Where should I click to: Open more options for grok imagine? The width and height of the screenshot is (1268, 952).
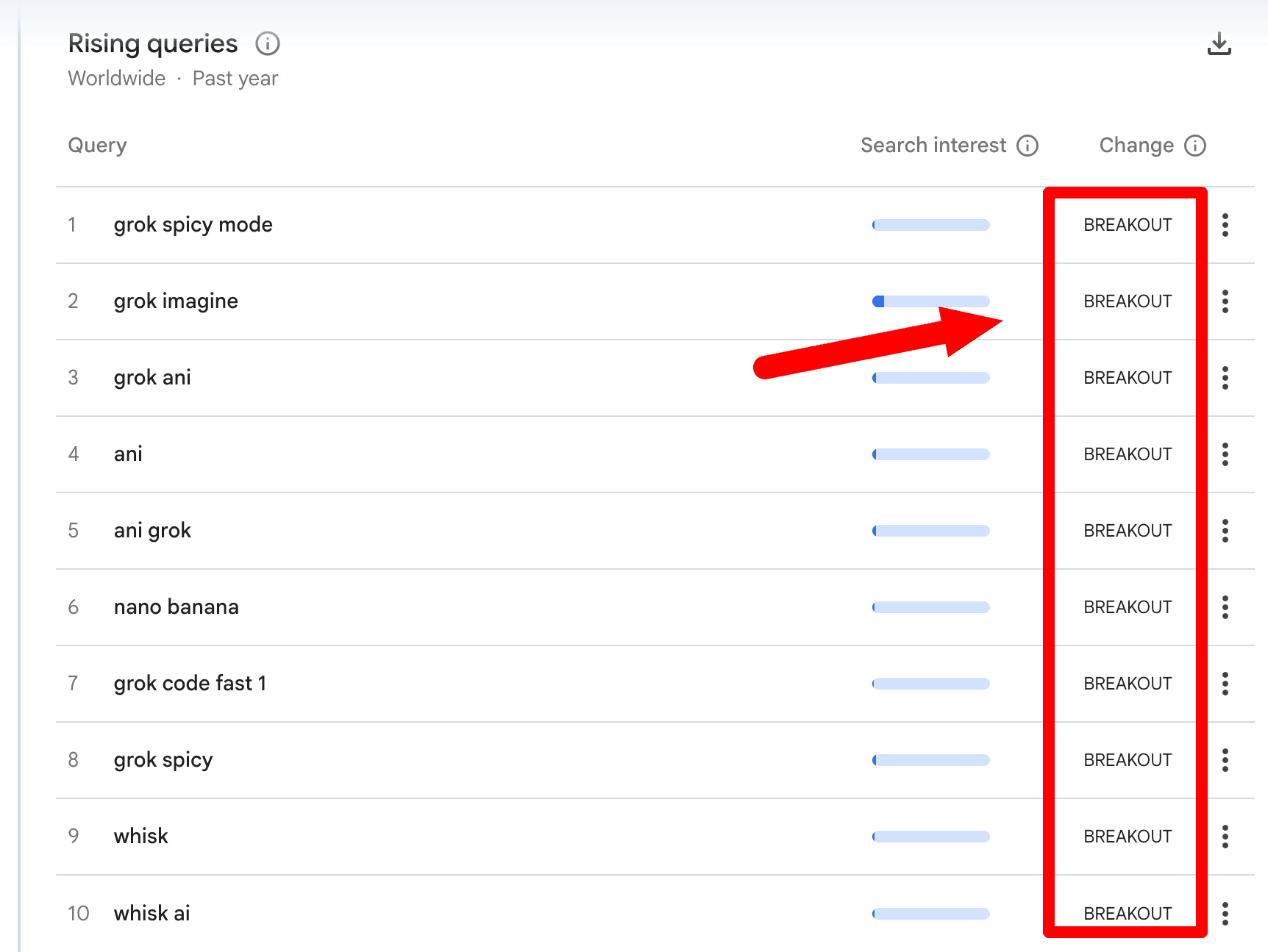[1225, 301]
